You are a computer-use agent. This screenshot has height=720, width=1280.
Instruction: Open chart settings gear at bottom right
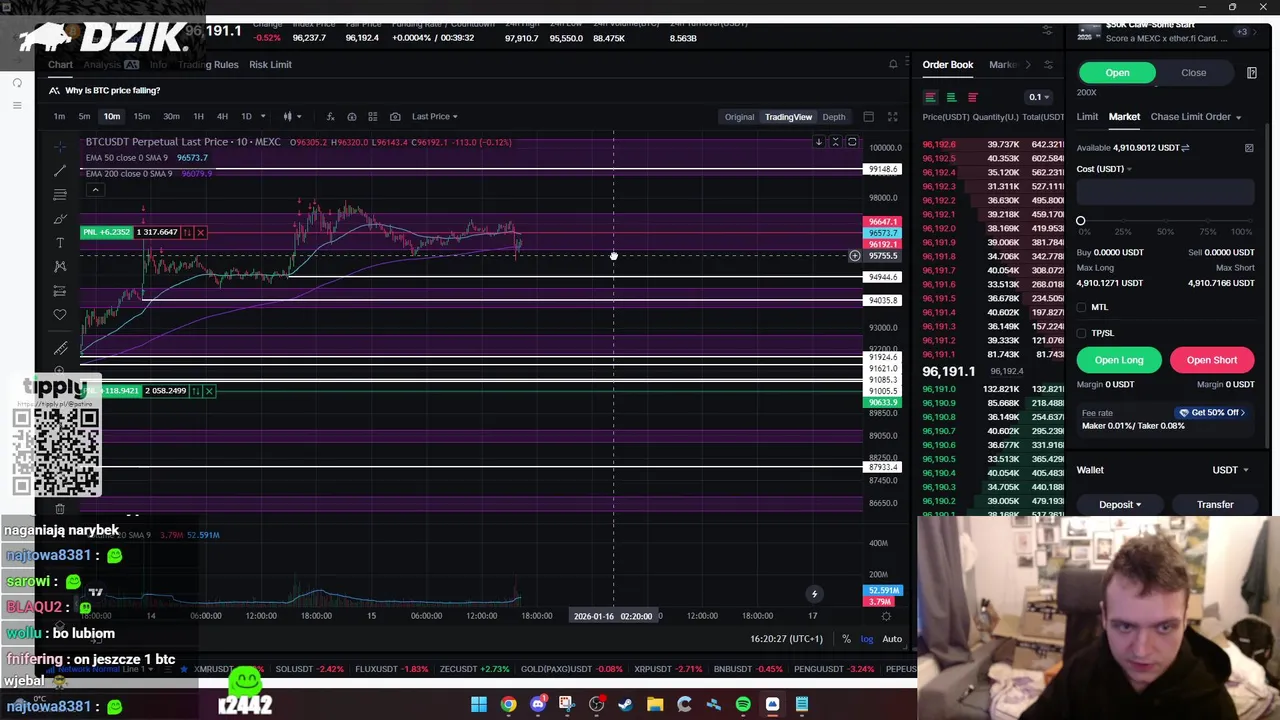(x=885, y=616)
